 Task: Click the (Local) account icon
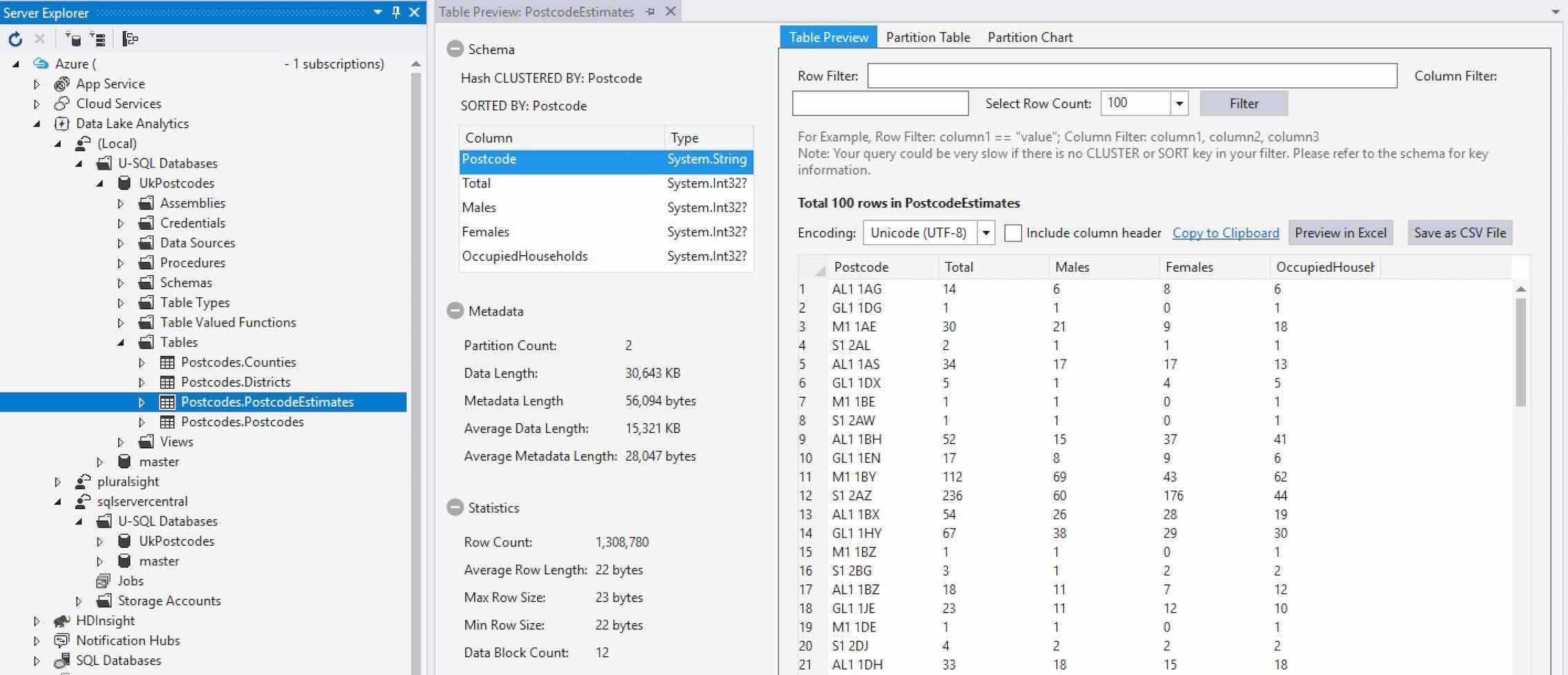(x=83, y=143)
